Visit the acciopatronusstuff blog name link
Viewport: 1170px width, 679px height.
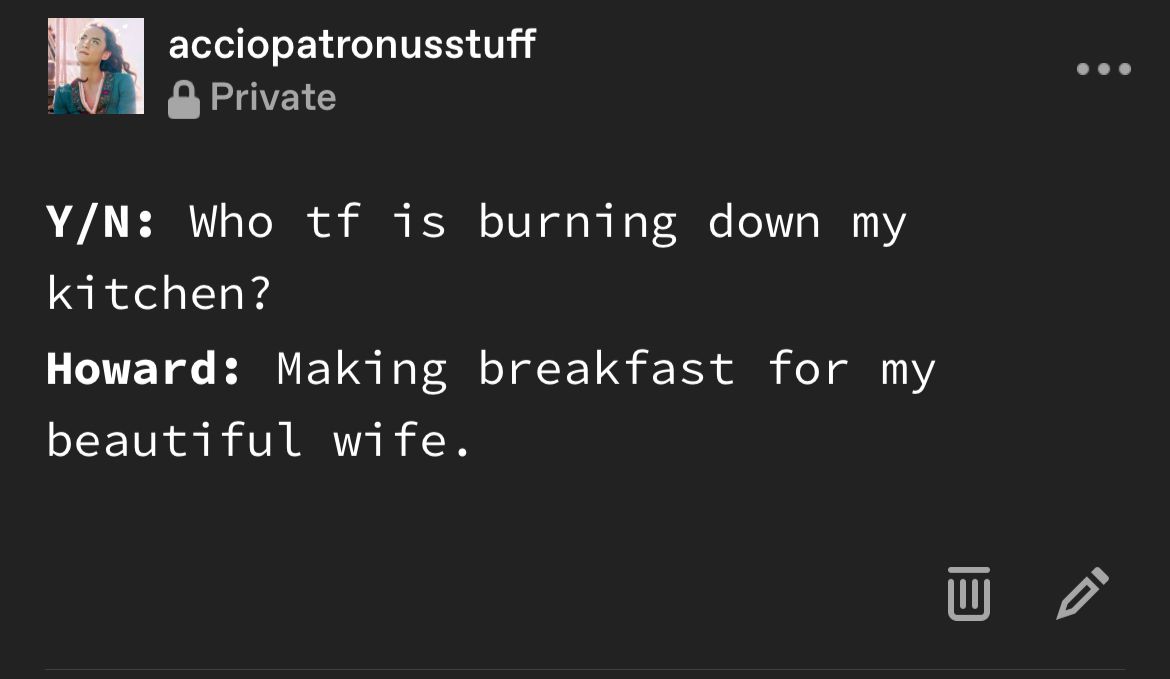(351, 44)
